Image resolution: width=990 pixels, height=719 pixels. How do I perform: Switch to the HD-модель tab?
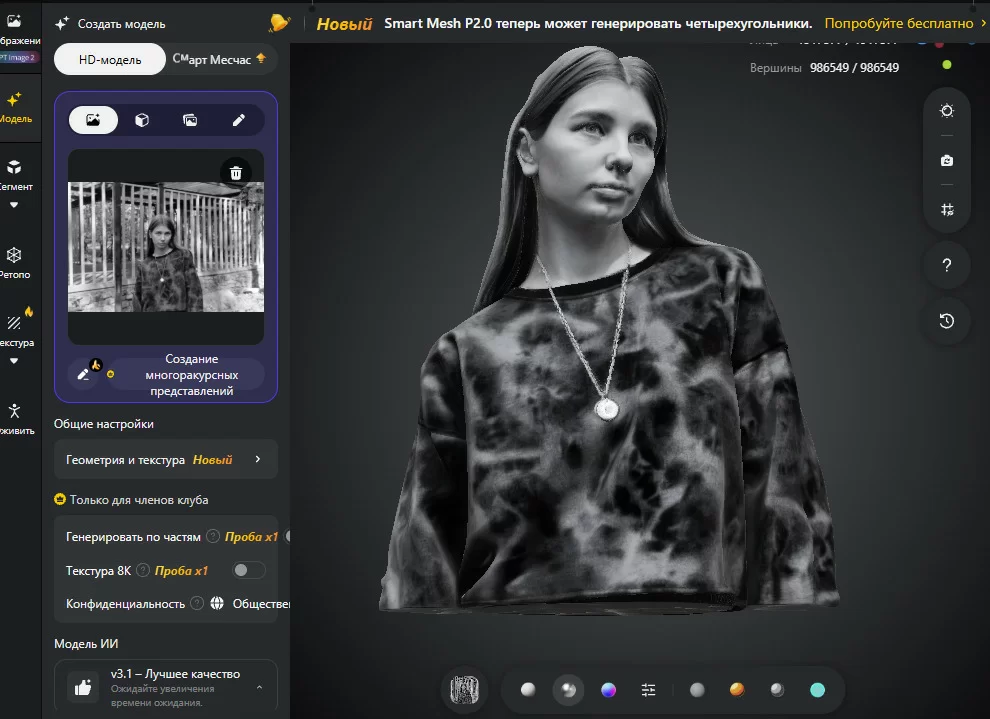pos(110,59)
